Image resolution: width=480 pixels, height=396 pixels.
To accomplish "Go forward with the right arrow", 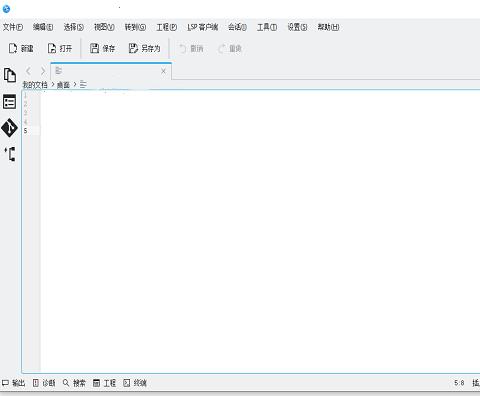I will (x=43, y=71).
